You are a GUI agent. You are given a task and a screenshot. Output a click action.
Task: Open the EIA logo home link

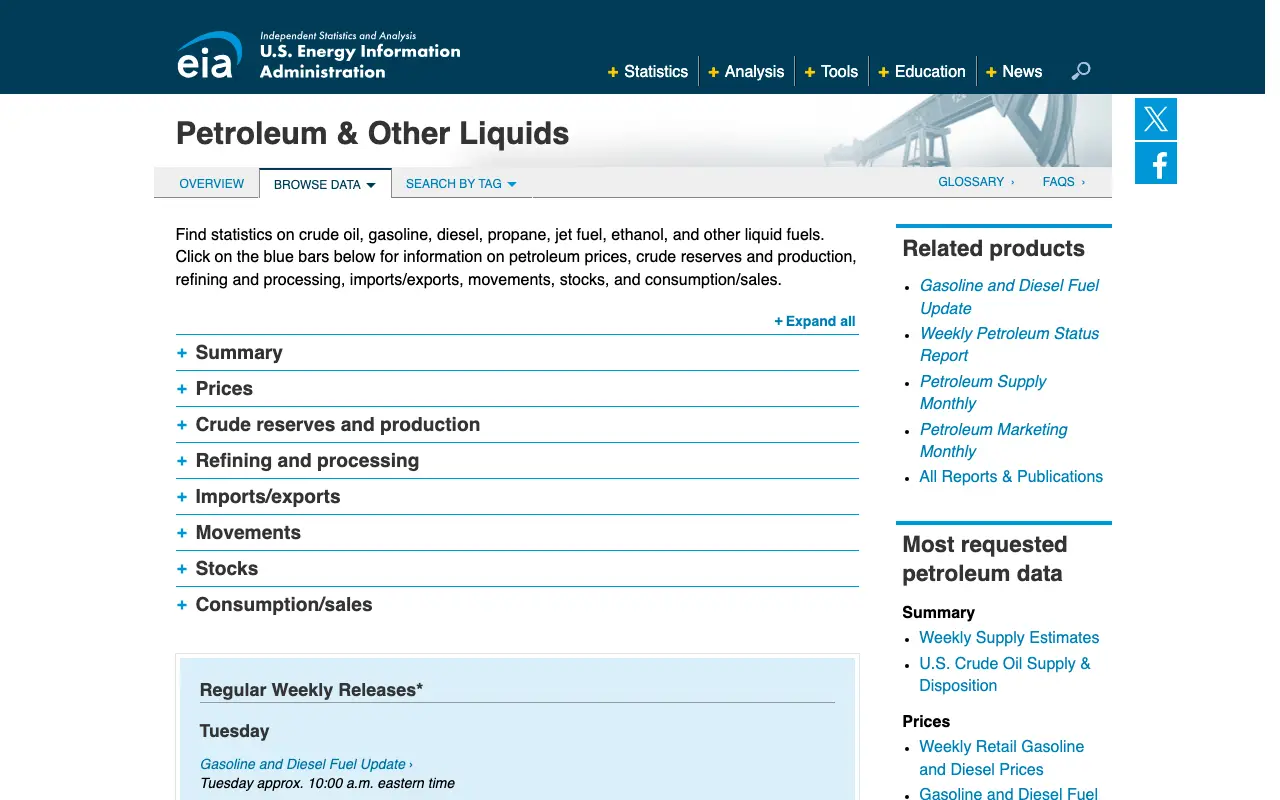point(210,54)
